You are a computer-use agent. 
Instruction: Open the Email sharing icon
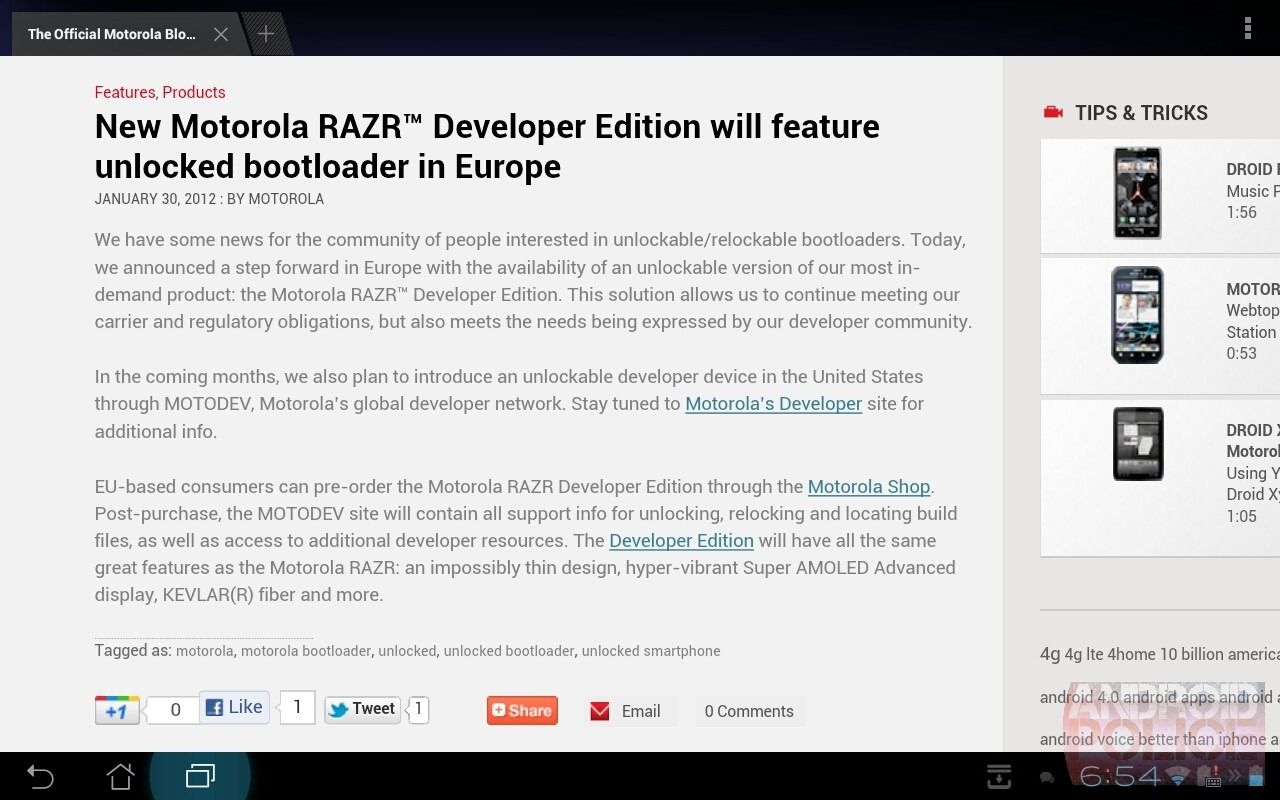pyautogui.click(x=600, y=711)
